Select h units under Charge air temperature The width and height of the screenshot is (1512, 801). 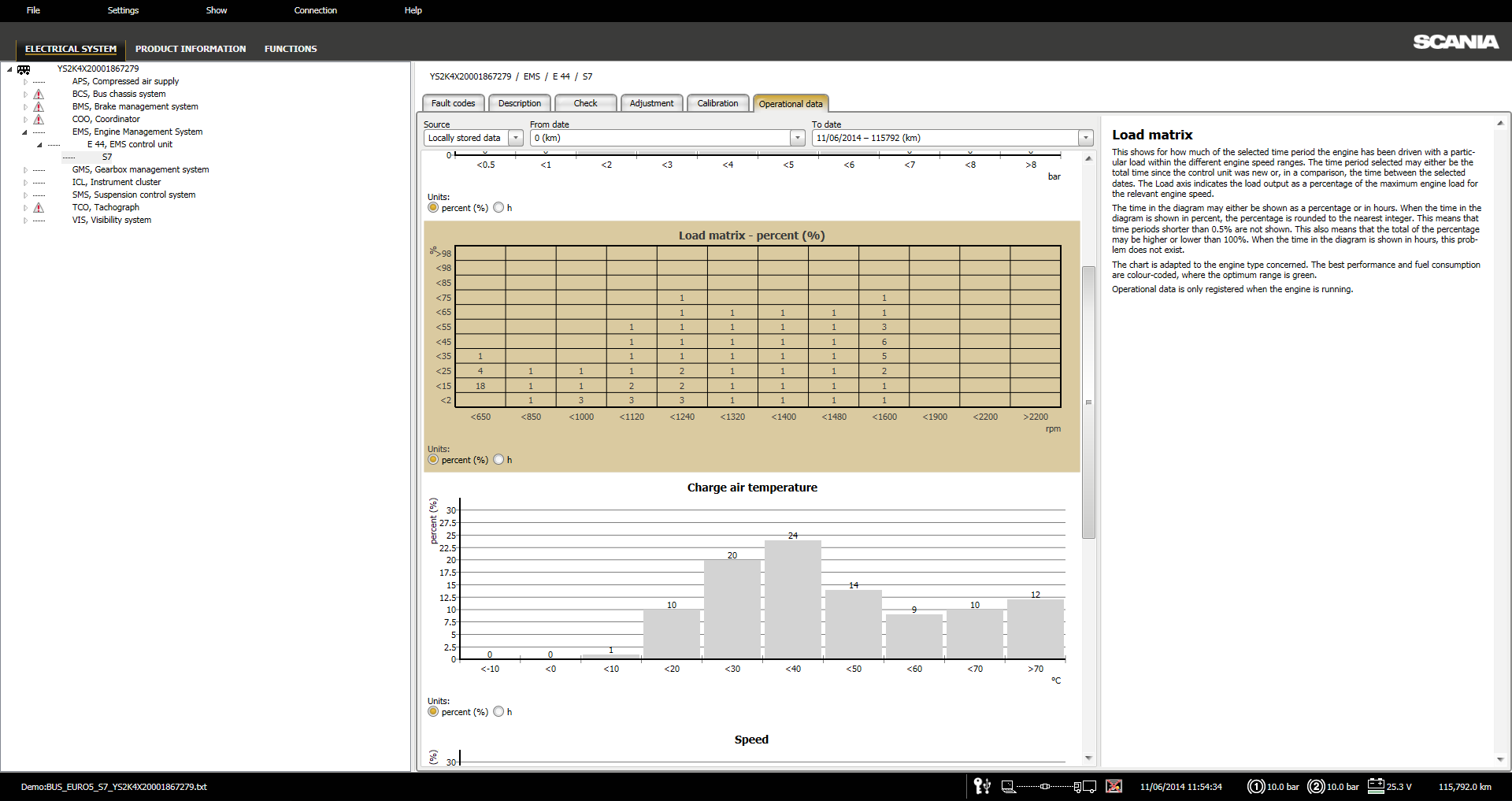point(498,712)
